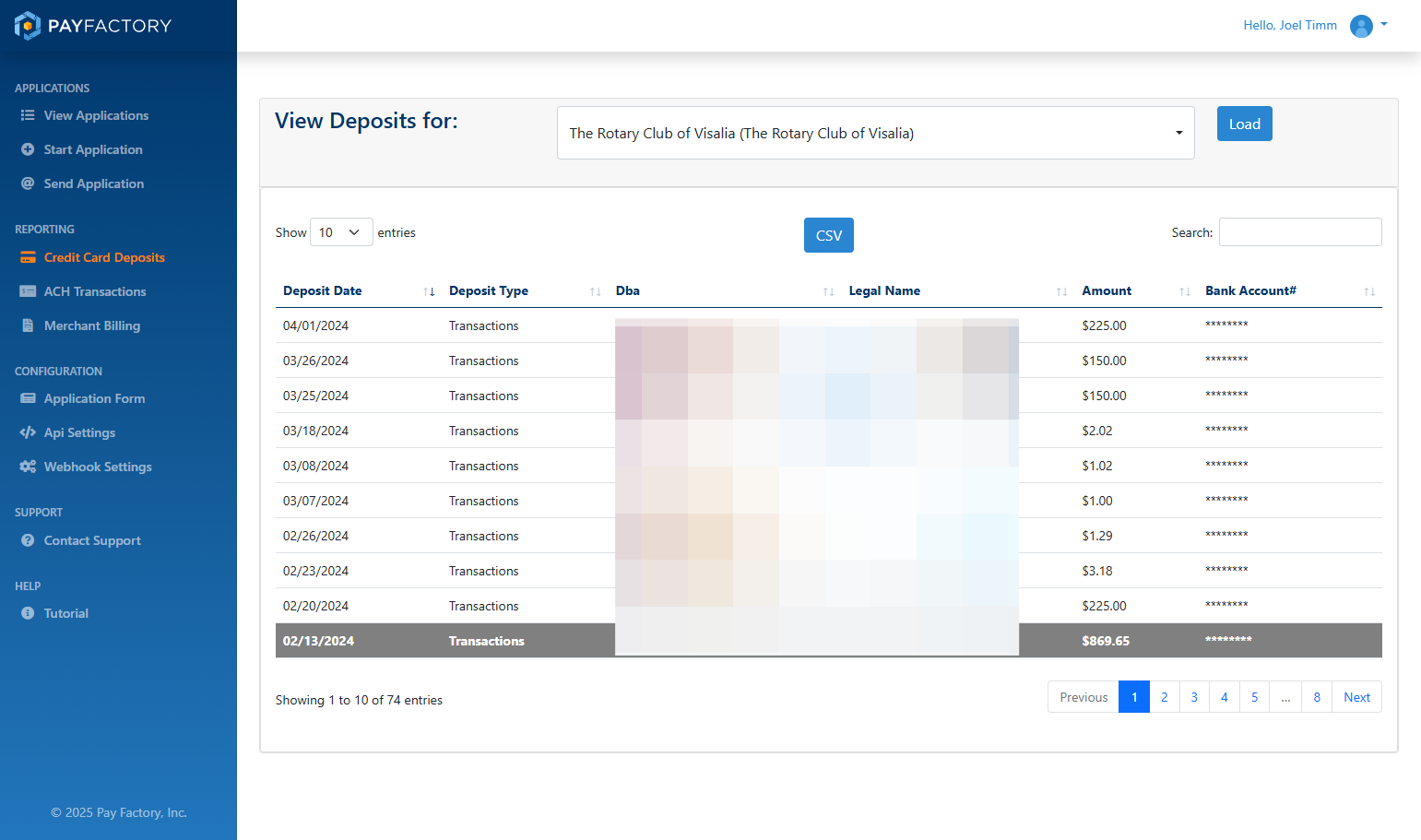The image size is (1421, 840).
Task: Go to page 2
Action: tap(1165, 697)
